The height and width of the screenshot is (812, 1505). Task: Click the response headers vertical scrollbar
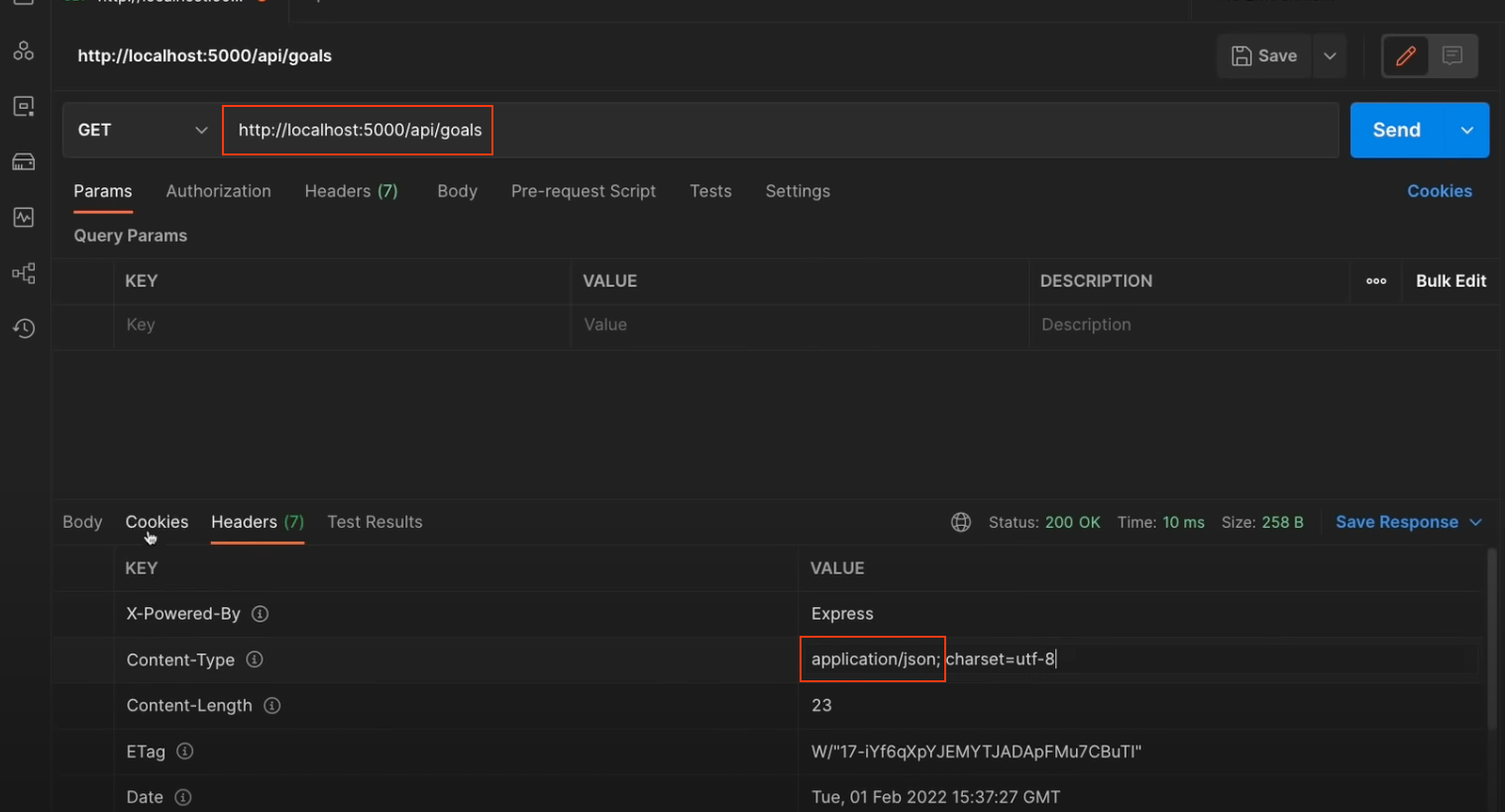1493,640
